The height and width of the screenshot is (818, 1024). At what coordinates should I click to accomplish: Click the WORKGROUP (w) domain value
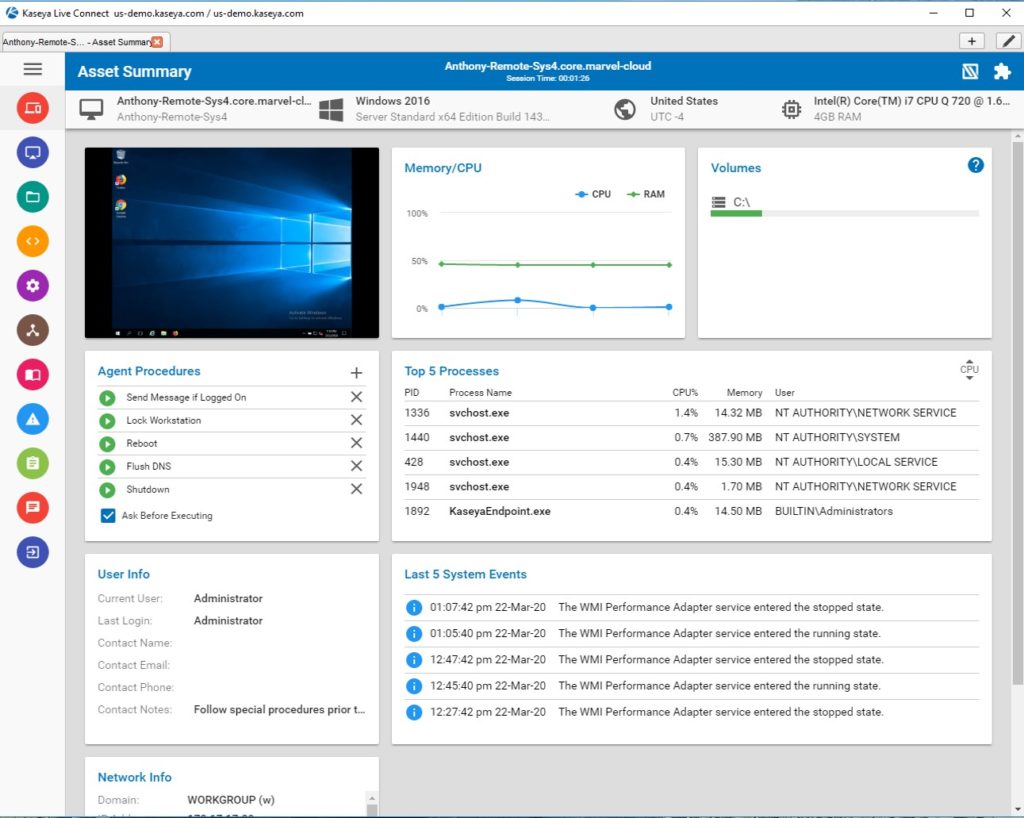(x=231, y=800)
